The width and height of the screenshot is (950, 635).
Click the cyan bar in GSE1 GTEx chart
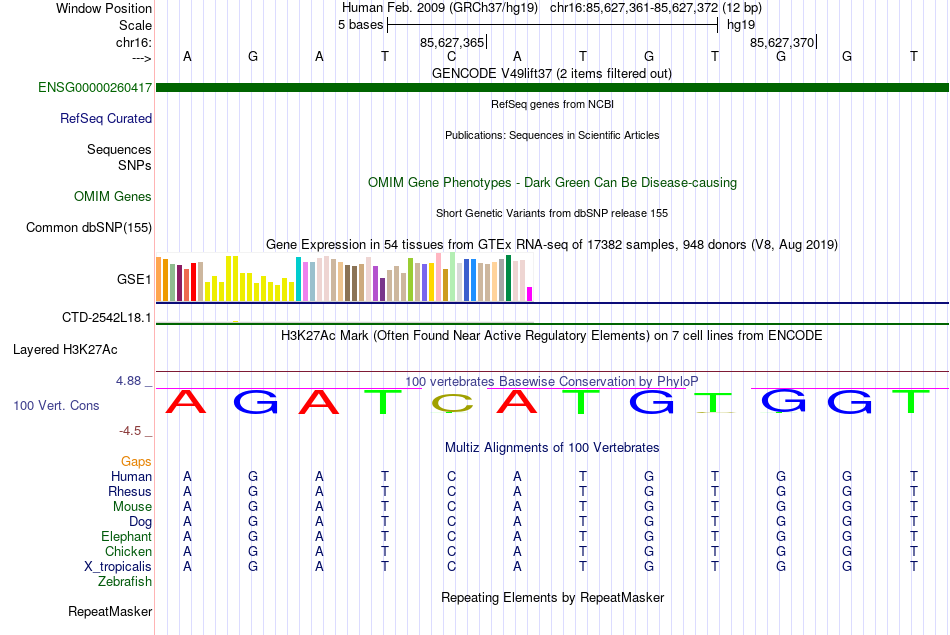[x=298, y=279]
